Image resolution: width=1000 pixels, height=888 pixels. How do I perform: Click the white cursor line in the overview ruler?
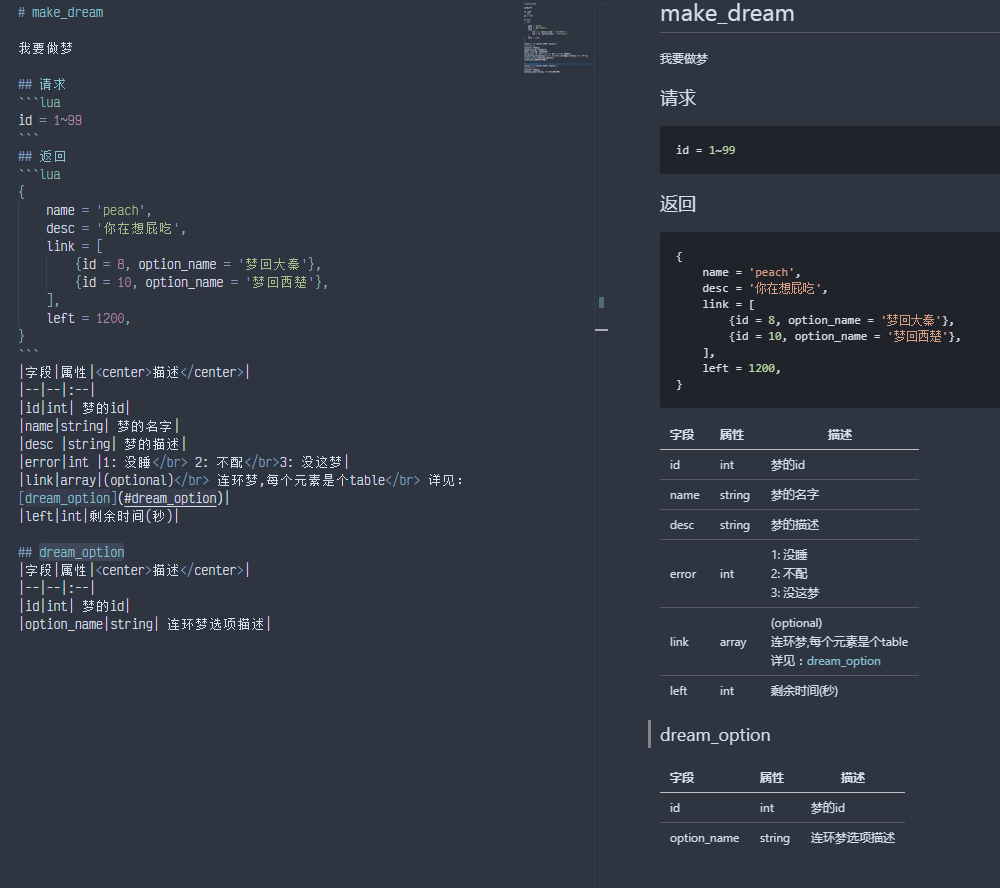point(601,329)
